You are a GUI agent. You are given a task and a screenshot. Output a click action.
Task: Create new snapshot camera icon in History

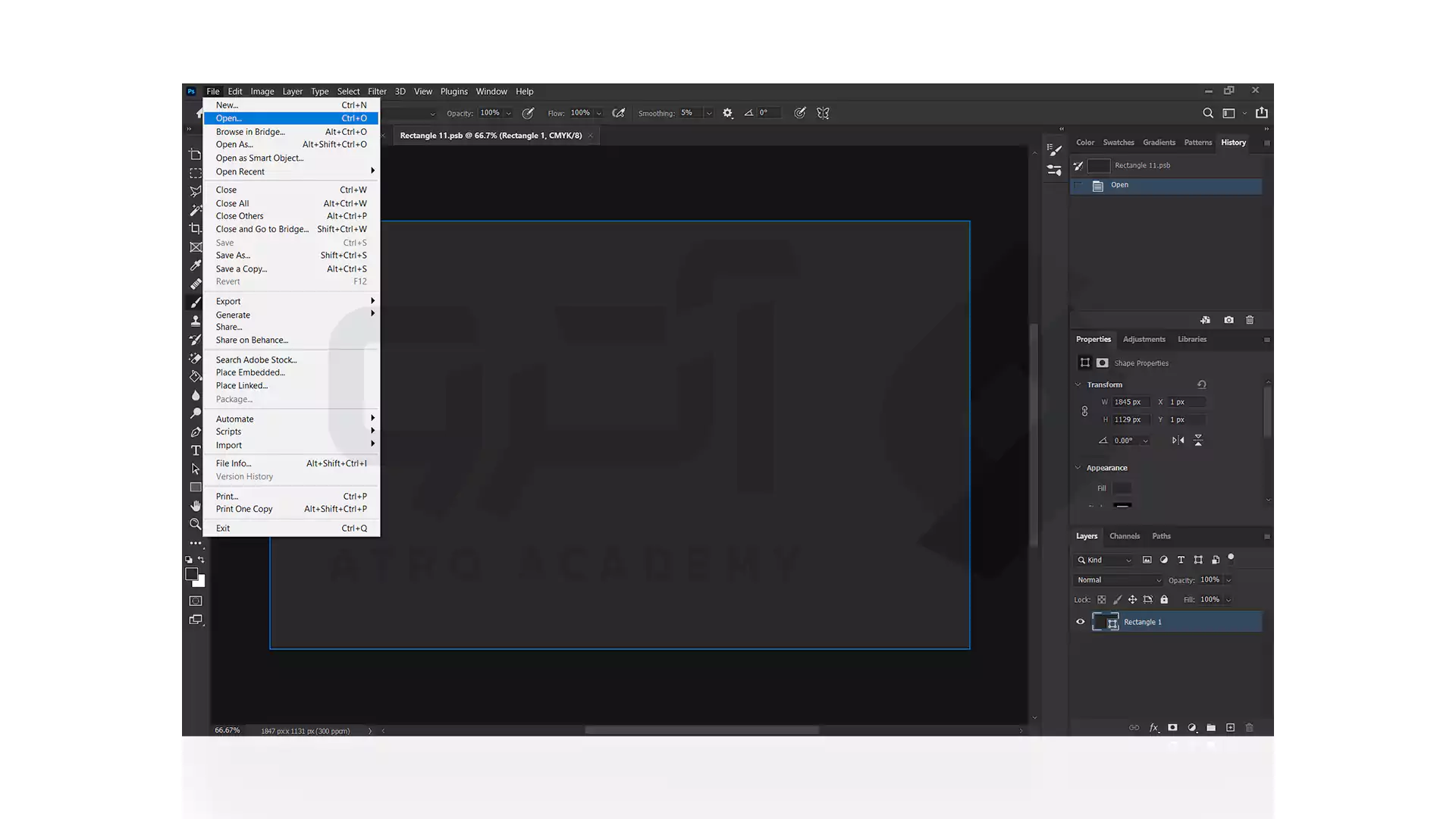pyautogui.click(x=1228, y=320)
